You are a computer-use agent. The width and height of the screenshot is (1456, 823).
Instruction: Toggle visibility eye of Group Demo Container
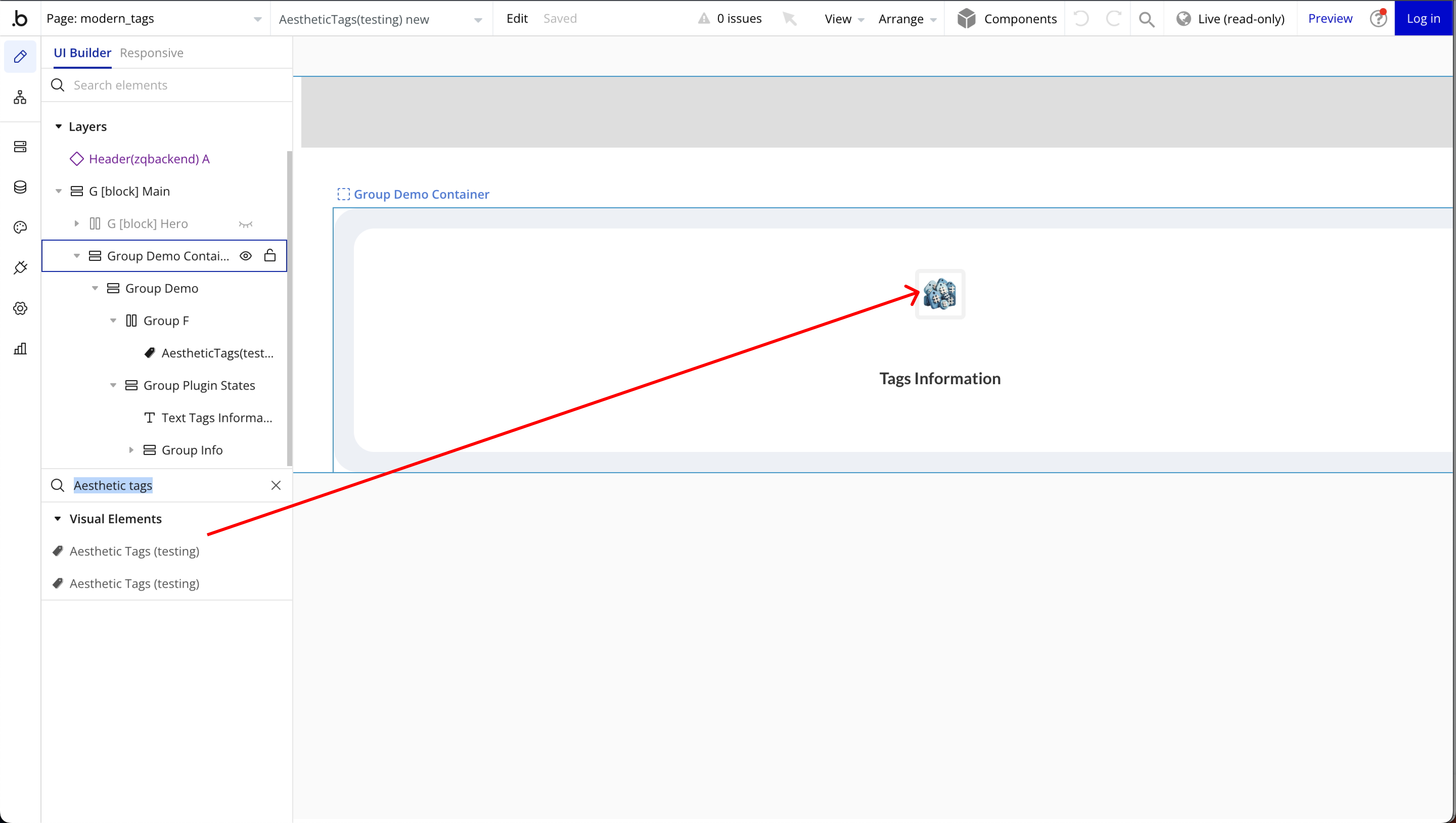tap(245, 256)
